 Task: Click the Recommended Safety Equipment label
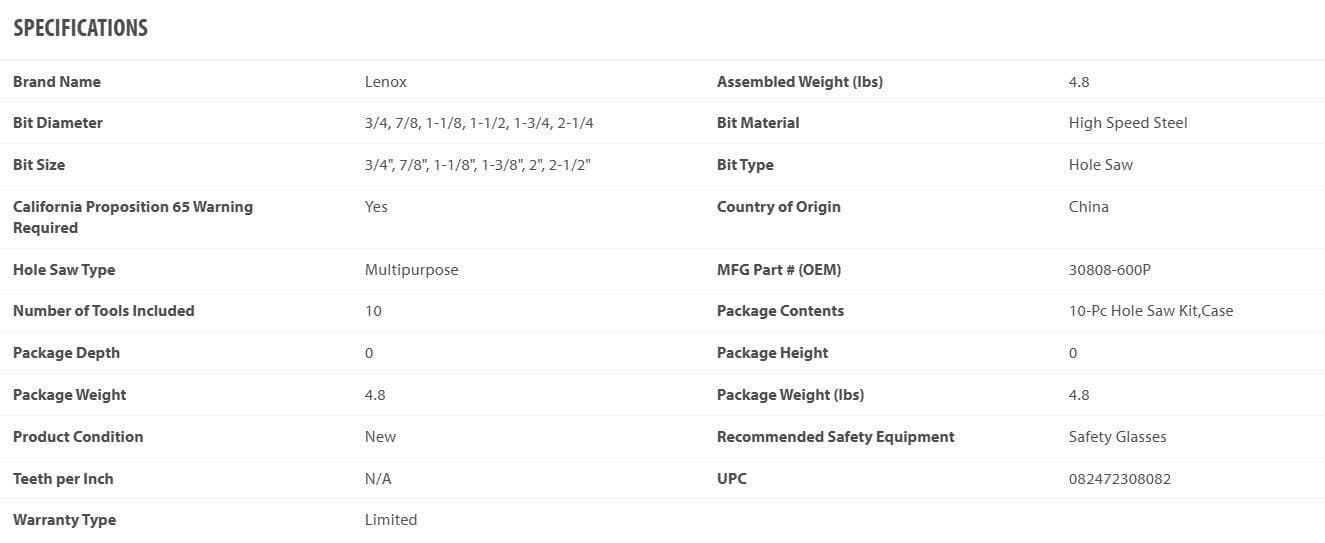click(836, 437)
